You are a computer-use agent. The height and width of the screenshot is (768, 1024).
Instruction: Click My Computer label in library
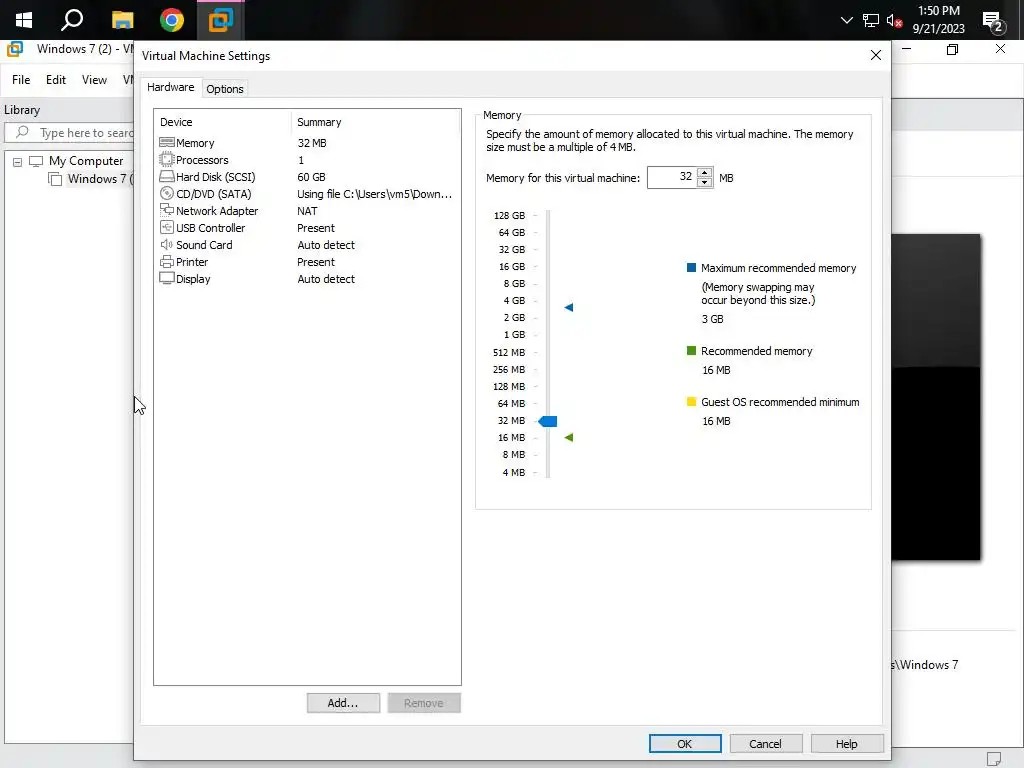point(86,161)
